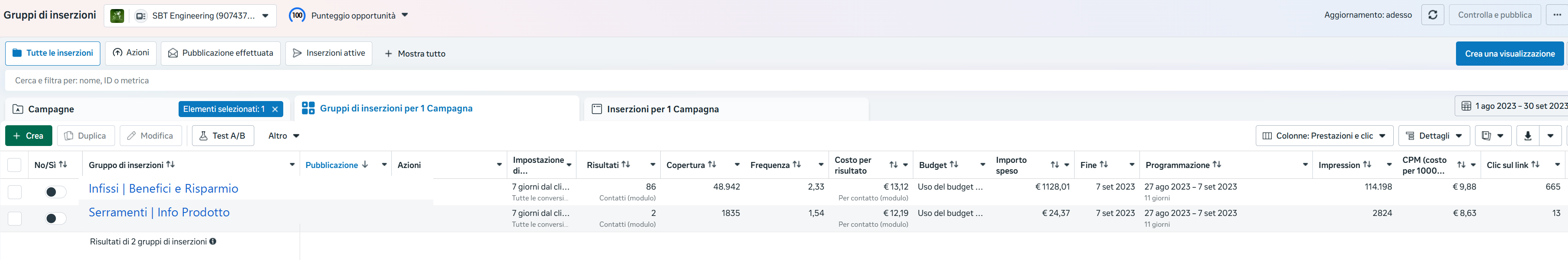Switch to Inserzioni per 1 Campagna tab
The height and width of the screenshot is (260, 1568).
tap(726, 109)
